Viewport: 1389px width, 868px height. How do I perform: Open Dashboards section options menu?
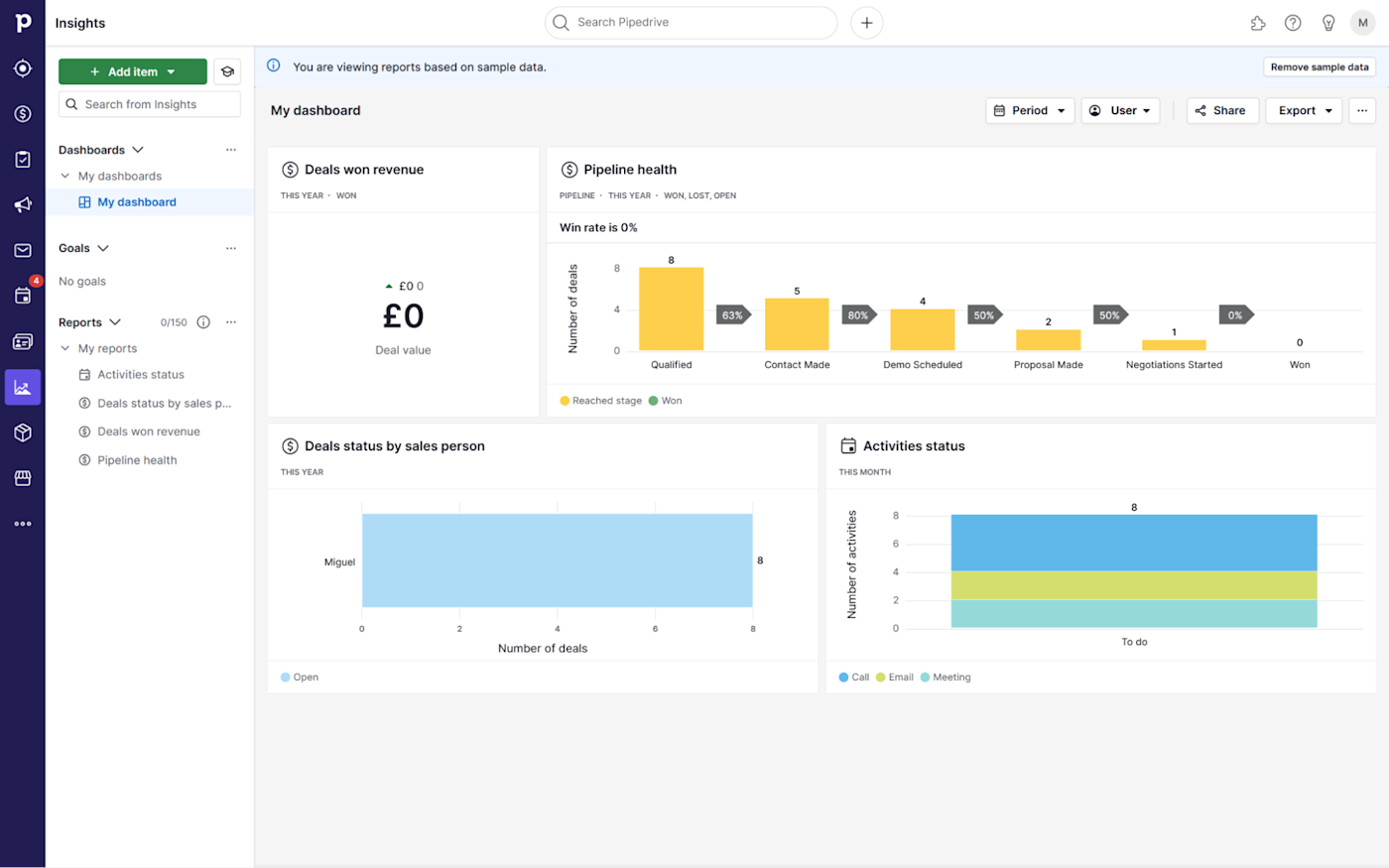coord(231,150)
